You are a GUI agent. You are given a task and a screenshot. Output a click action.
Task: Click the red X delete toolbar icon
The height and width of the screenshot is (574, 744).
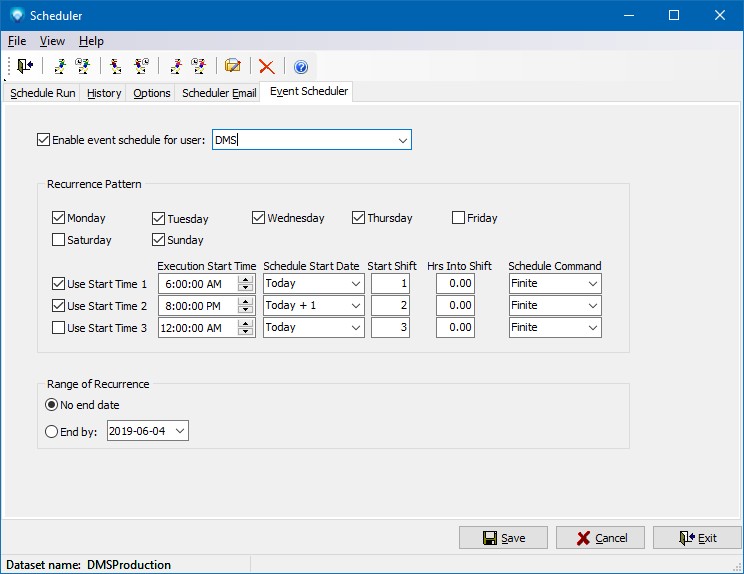coord(266,66)
